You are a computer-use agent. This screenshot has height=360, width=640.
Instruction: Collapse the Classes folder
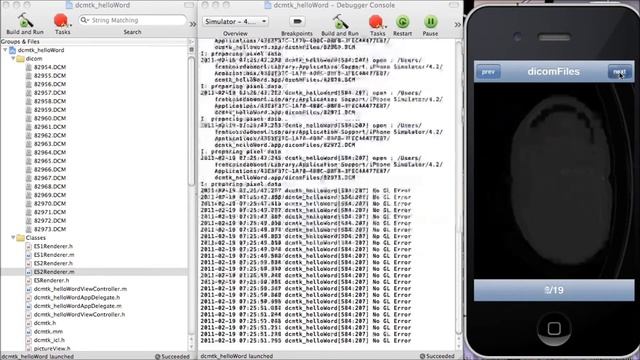(x=13, y=238)
